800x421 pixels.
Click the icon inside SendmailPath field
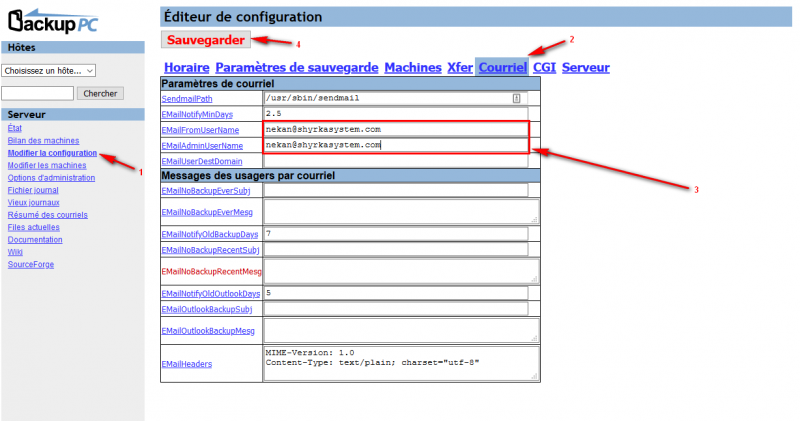517,98
